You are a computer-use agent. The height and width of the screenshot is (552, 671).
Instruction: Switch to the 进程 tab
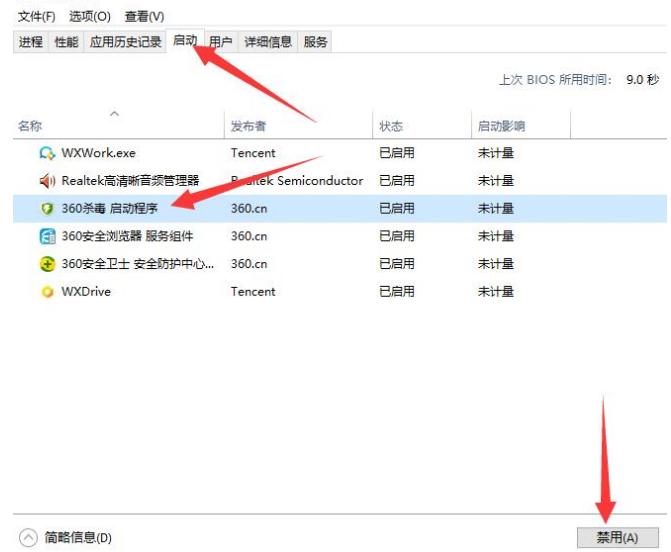pyautogui.click(x=31, y=42)
